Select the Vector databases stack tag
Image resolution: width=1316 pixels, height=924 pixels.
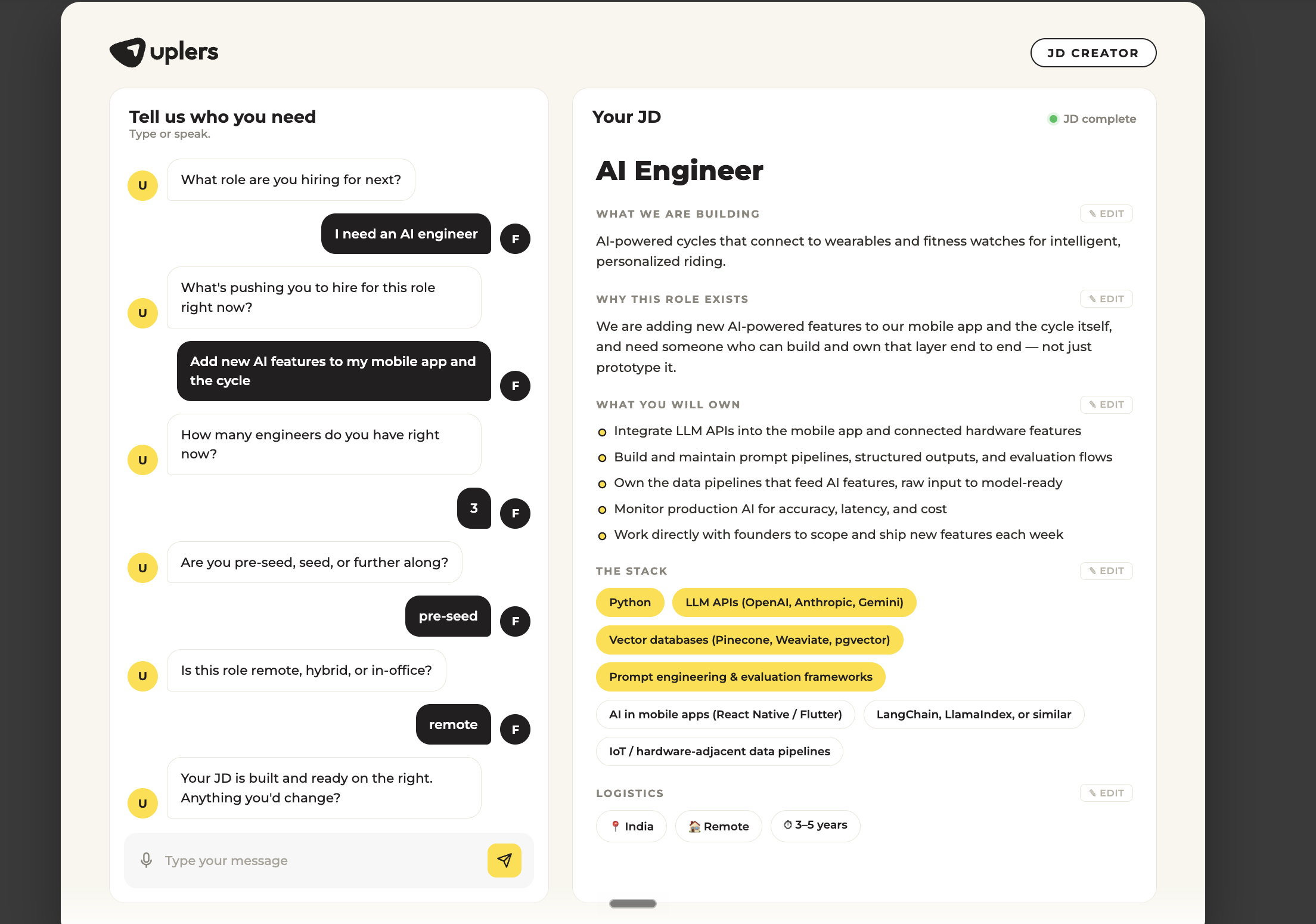(x=749, y=640)
